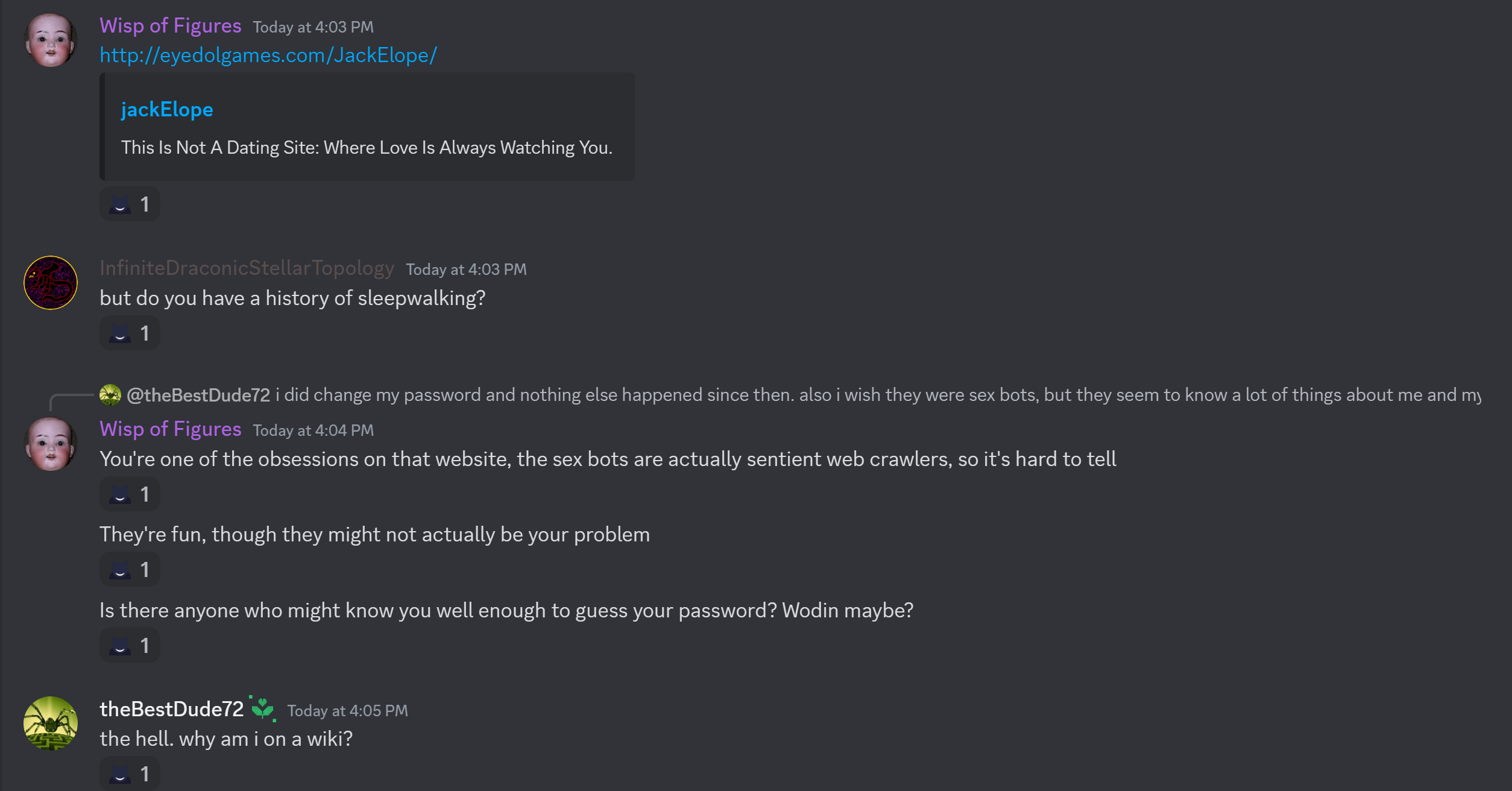The height and width of the screenshot is (791, 1512).
Task: Click the theBestDude72 username at 4:05 PM
Action: click(x=172, y=710)
